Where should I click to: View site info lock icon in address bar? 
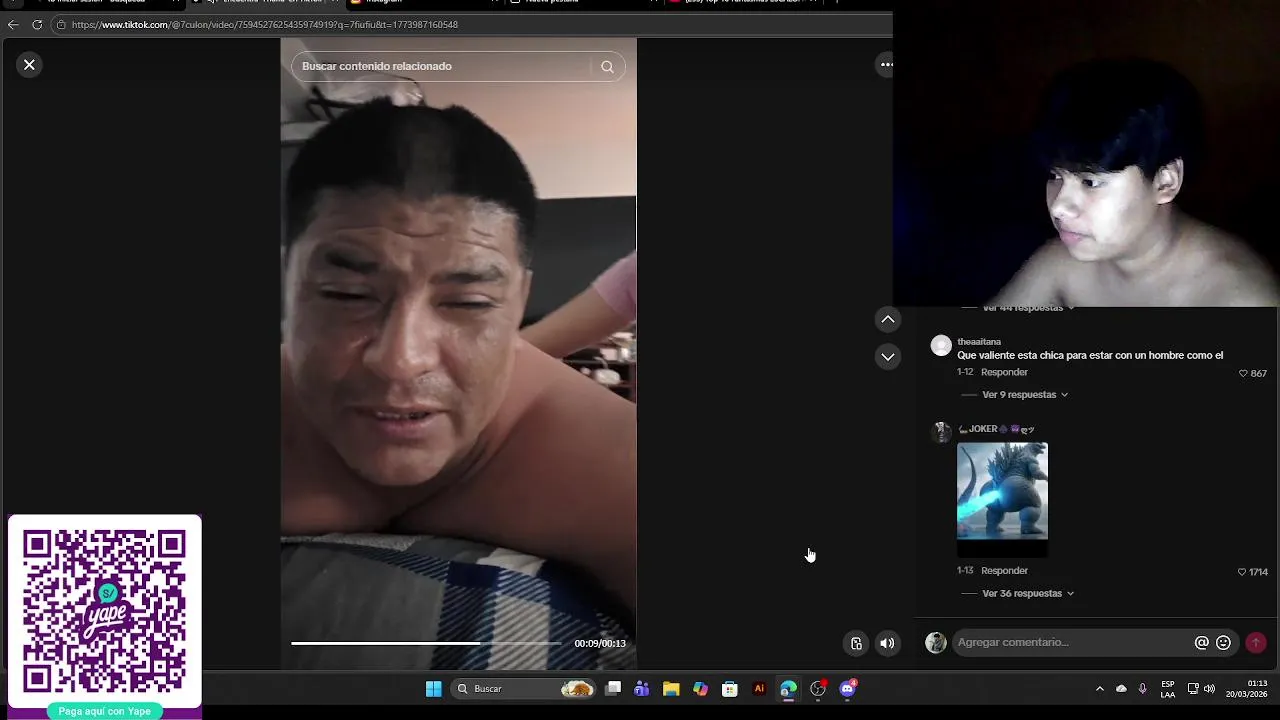click(x=61, y=24)
